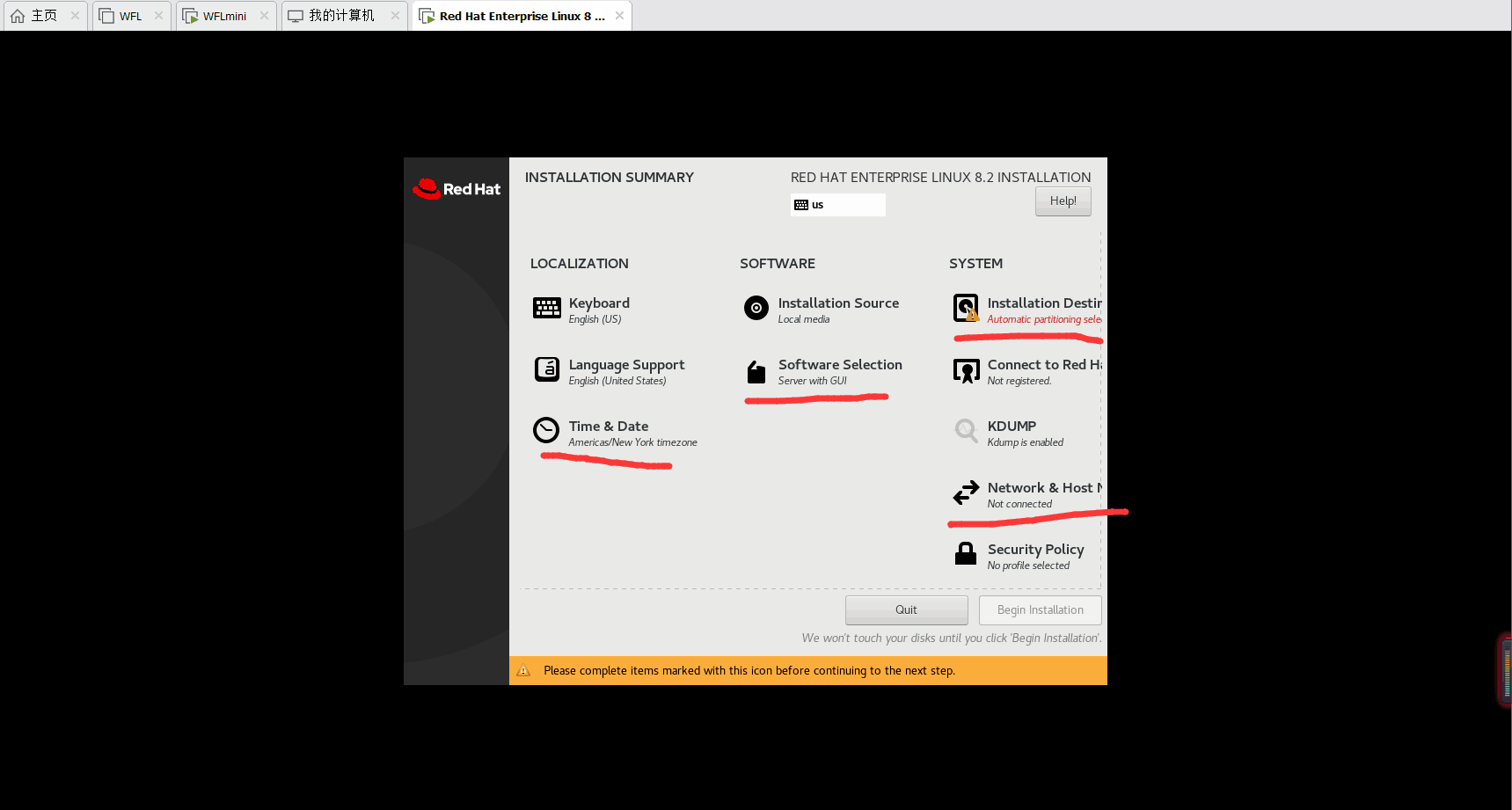Open Security Policy settings
Viewport: 1512px width, 810px height.
tap(1035, 550)
